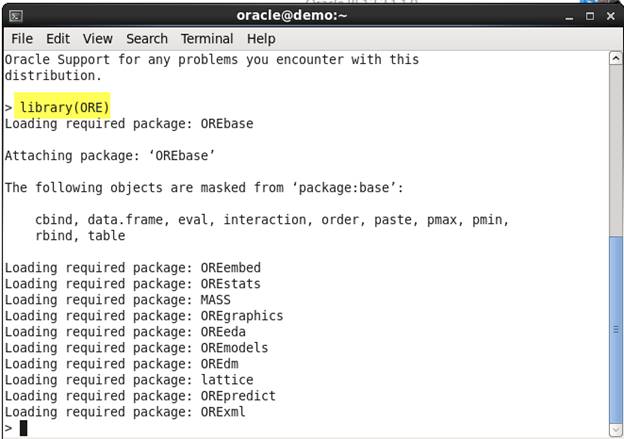Click the vertical scrollbar thumb
The height and width of the screenshot is (439, 624).
click(615, 330)
